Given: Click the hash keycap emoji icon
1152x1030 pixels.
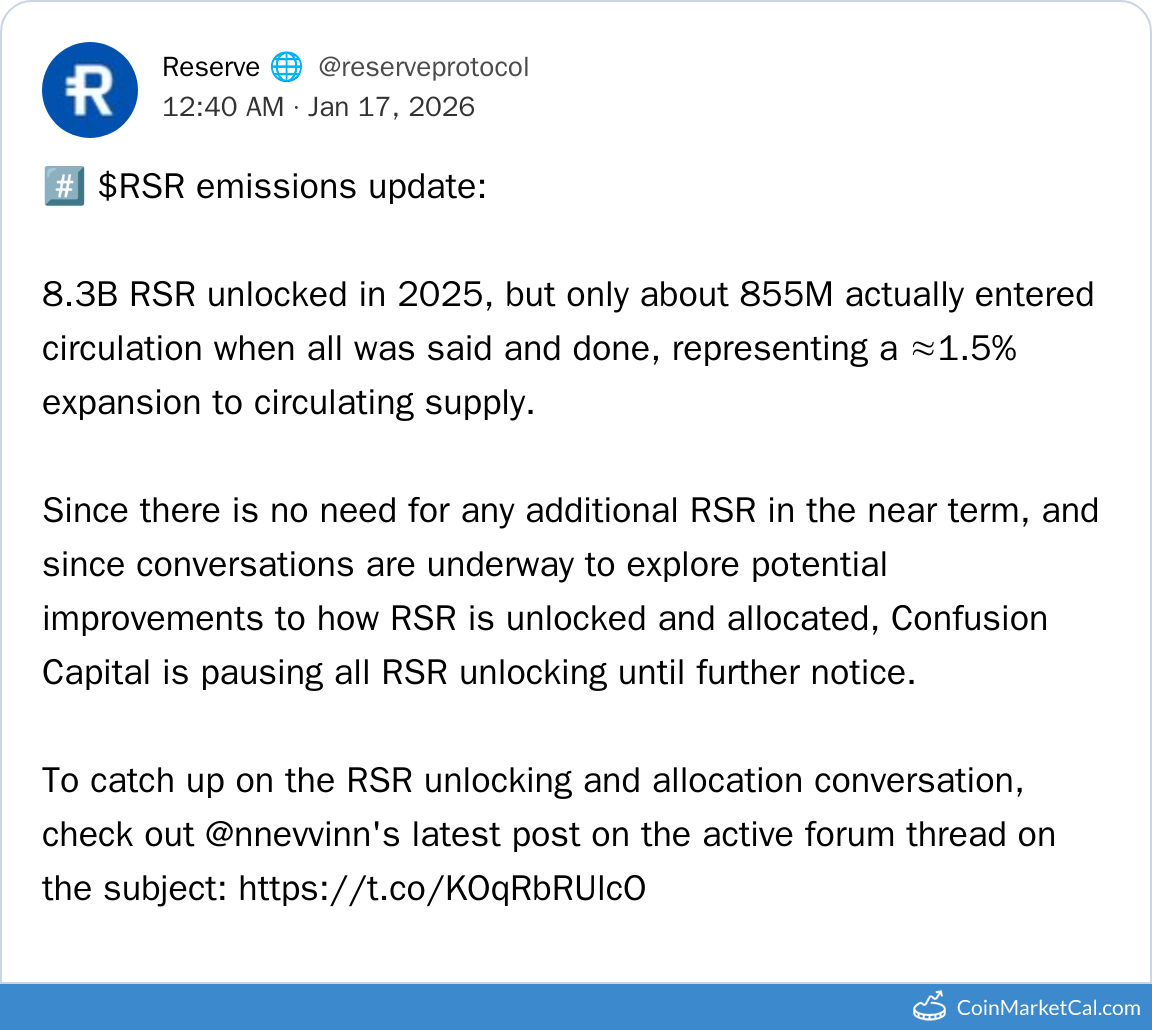Looking at the screenshot, I should 64,187.
